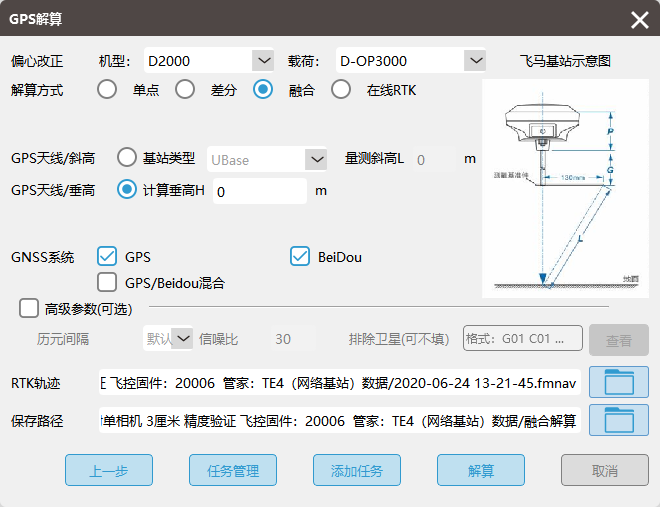This screenshot has width=660, height=507.
Task: Toggle the BeiDou checkbox
Action: pyautogui.click(x=300, y=257)
